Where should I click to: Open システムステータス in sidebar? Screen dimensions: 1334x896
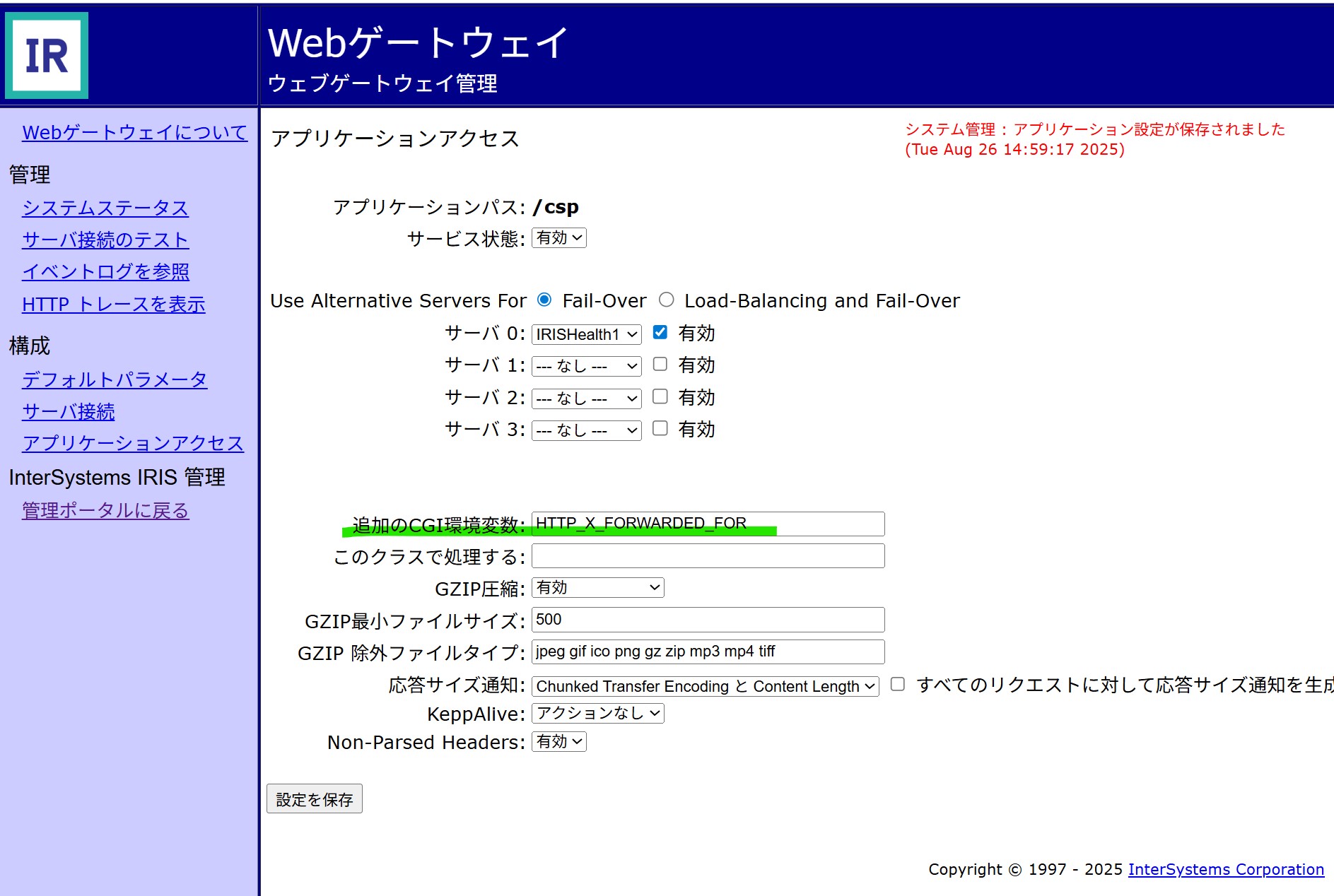click(105, 208)
